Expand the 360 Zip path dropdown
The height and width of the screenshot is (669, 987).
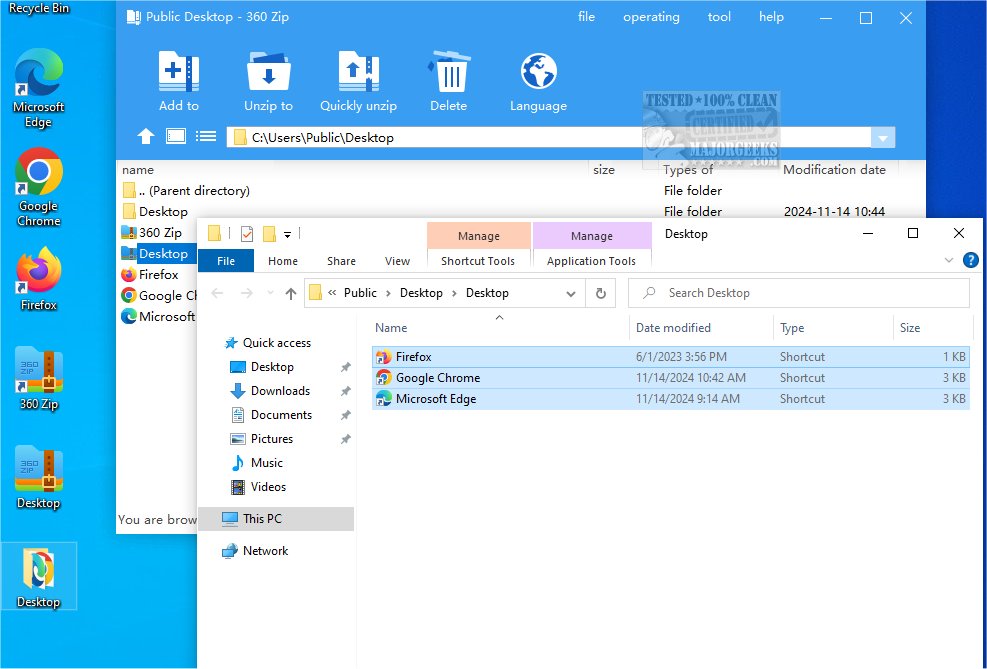(882, 138)
